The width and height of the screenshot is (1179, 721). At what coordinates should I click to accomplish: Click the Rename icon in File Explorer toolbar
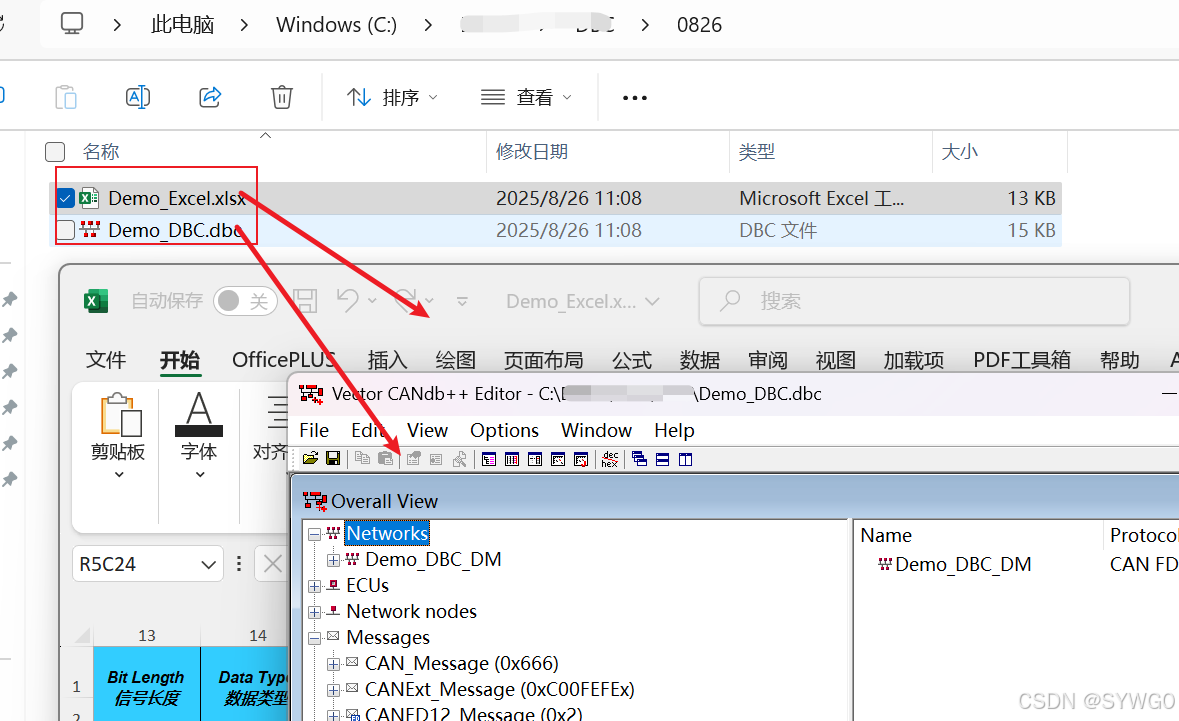click(138, 97)
